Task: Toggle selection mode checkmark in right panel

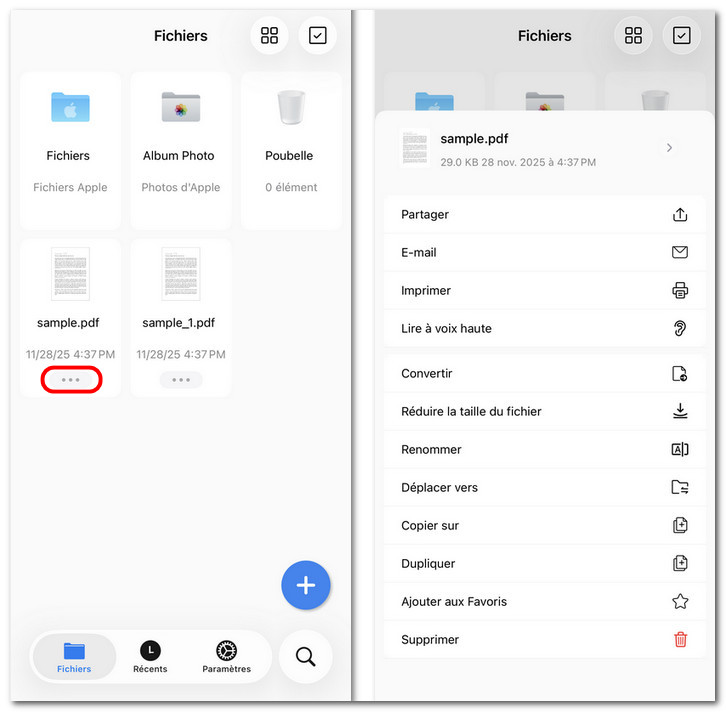Action: point(681,36)
